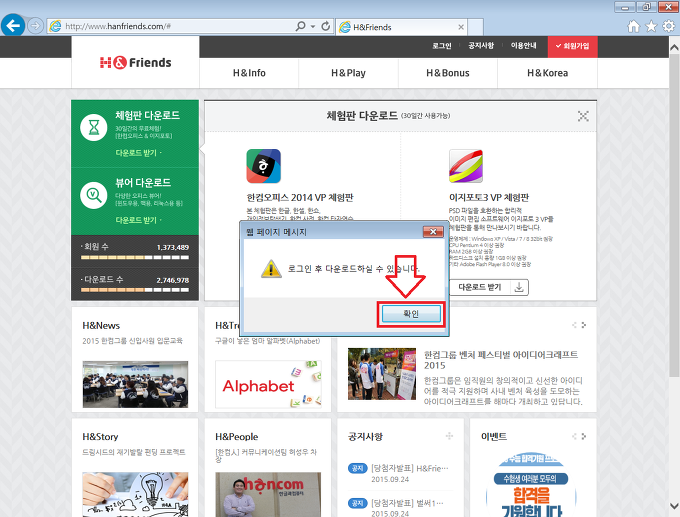
Task: Click next arrow in festival card
Action: [584, 325]
